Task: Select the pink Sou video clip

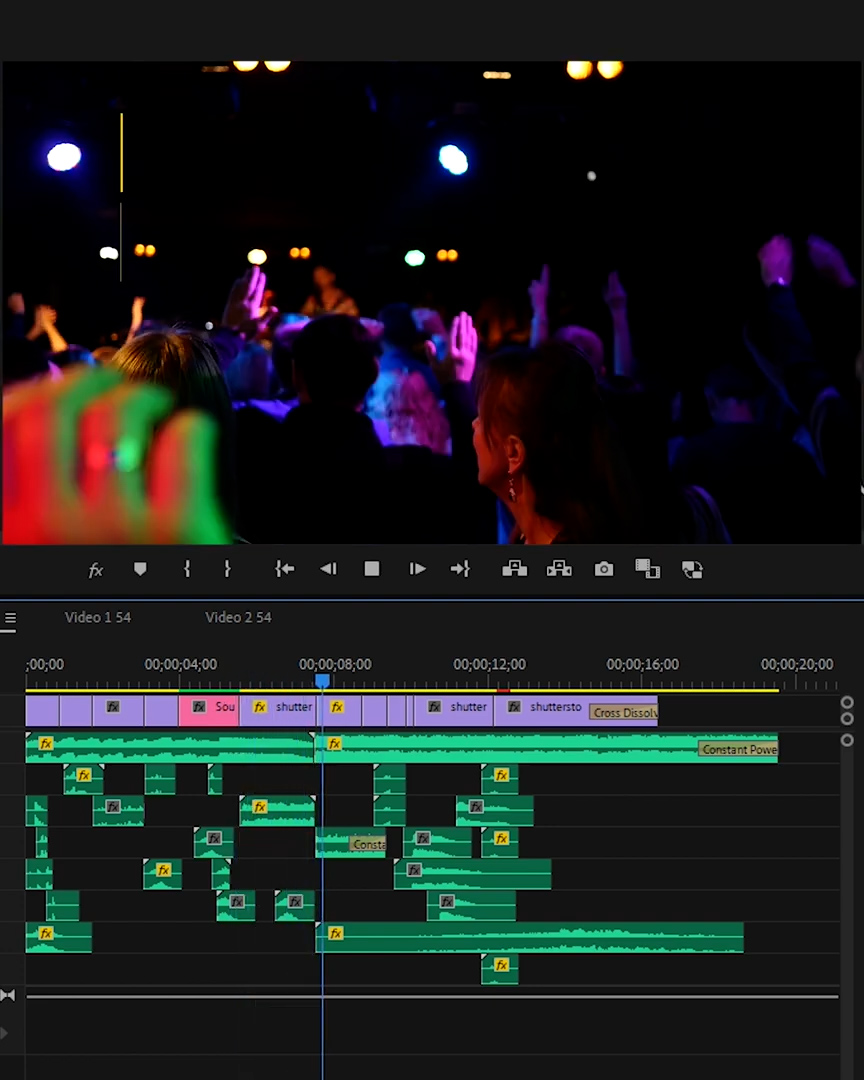Action: 209,710
